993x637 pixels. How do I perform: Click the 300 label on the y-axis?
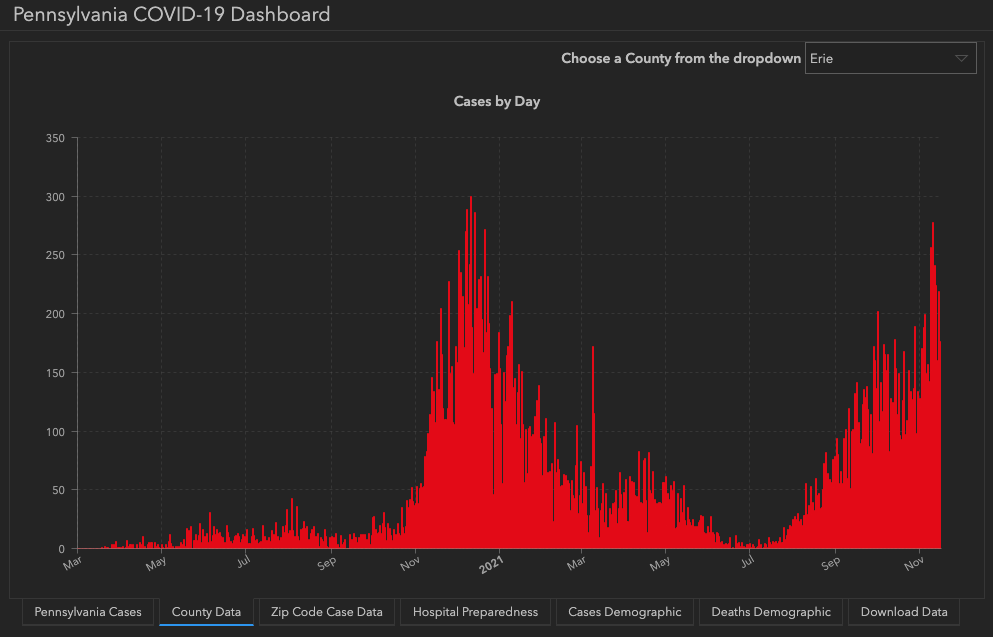55,197
